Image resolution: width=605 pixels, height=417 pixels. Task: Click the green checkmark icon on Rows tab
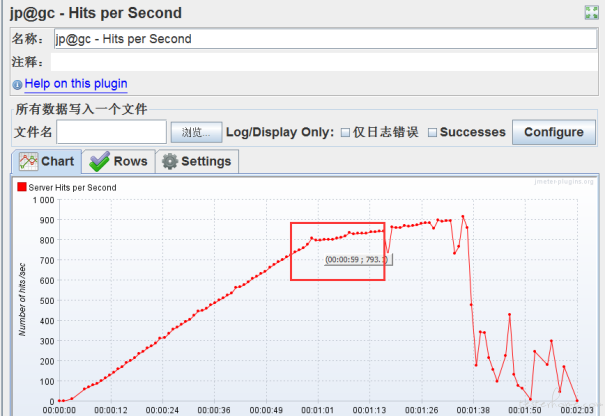[99, 162]
